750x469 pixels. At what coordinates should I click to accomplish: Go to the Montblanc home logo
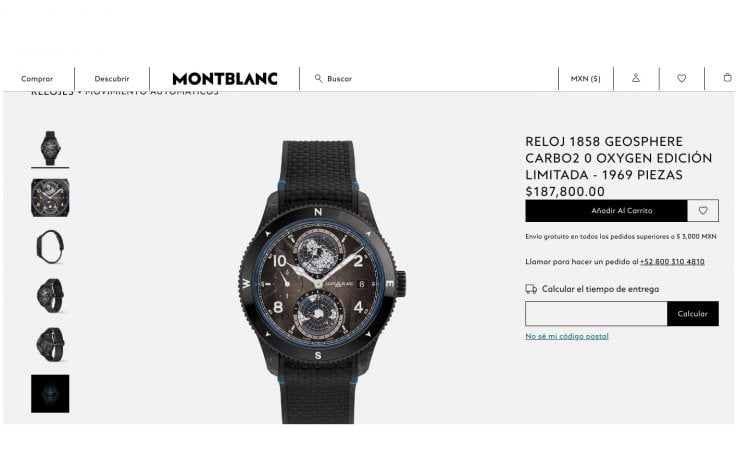click(225, 79)
